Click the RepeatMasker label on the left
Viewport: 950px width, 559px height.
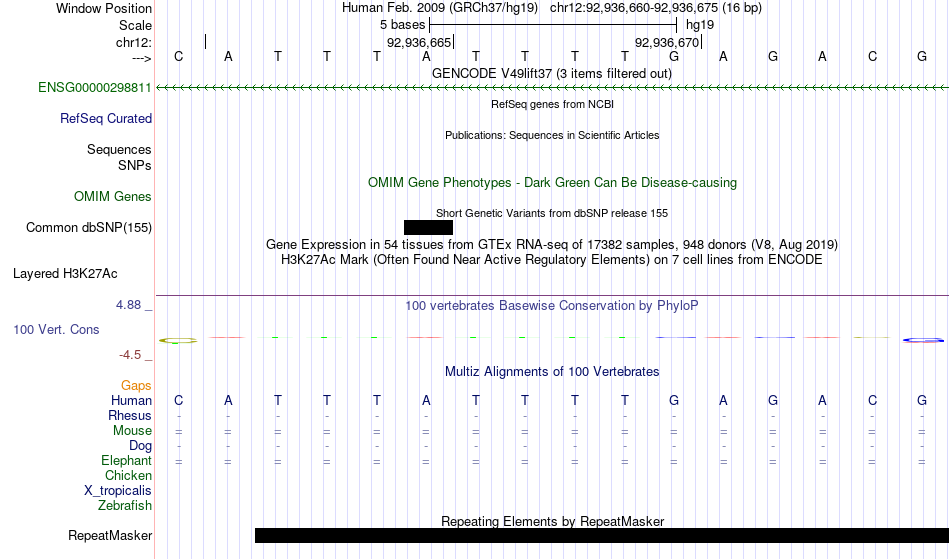click(x=110, y=536)
